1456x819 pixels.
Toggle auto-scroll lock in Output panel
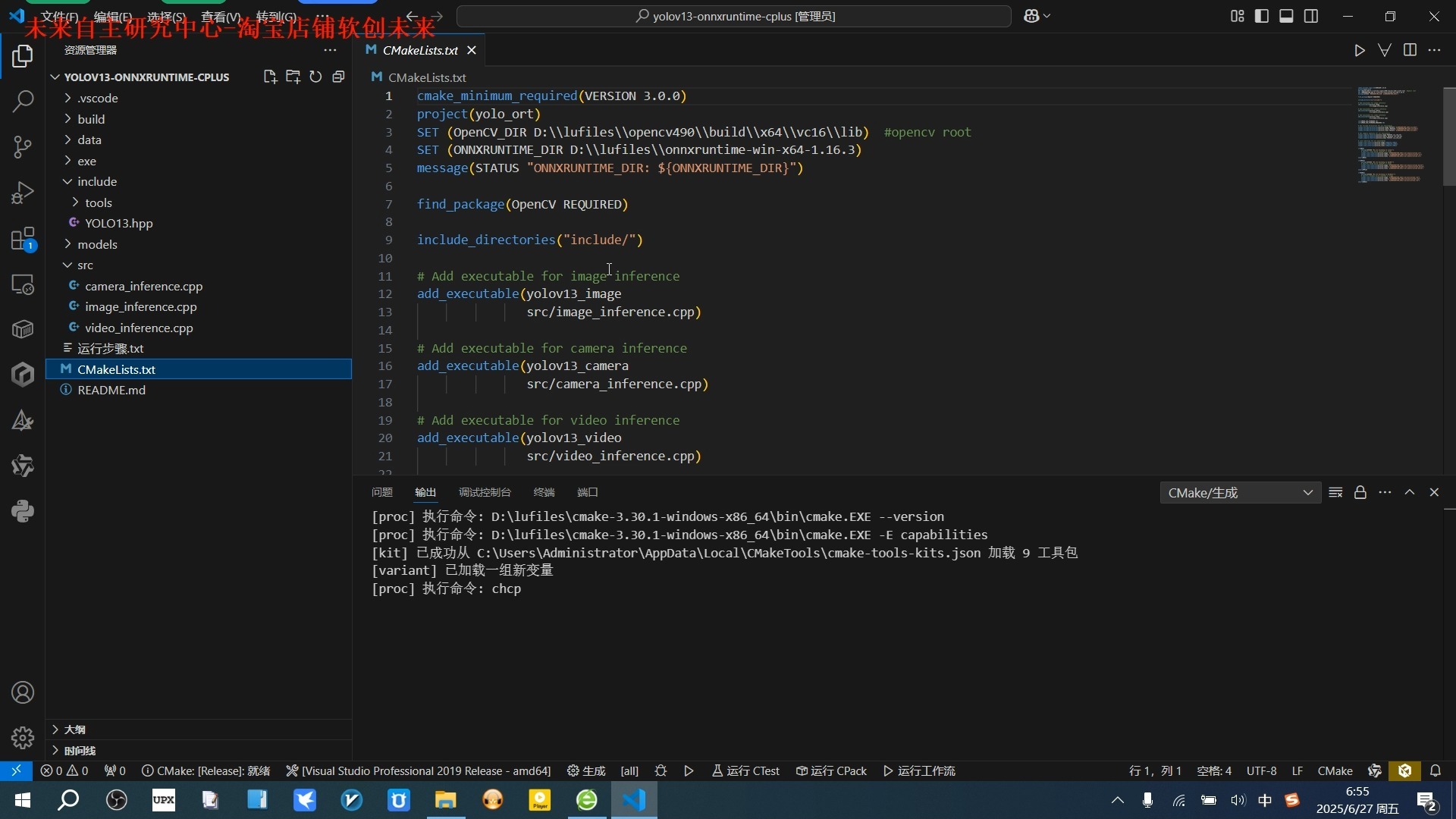pyautogui.click(x=1360, y=492)
